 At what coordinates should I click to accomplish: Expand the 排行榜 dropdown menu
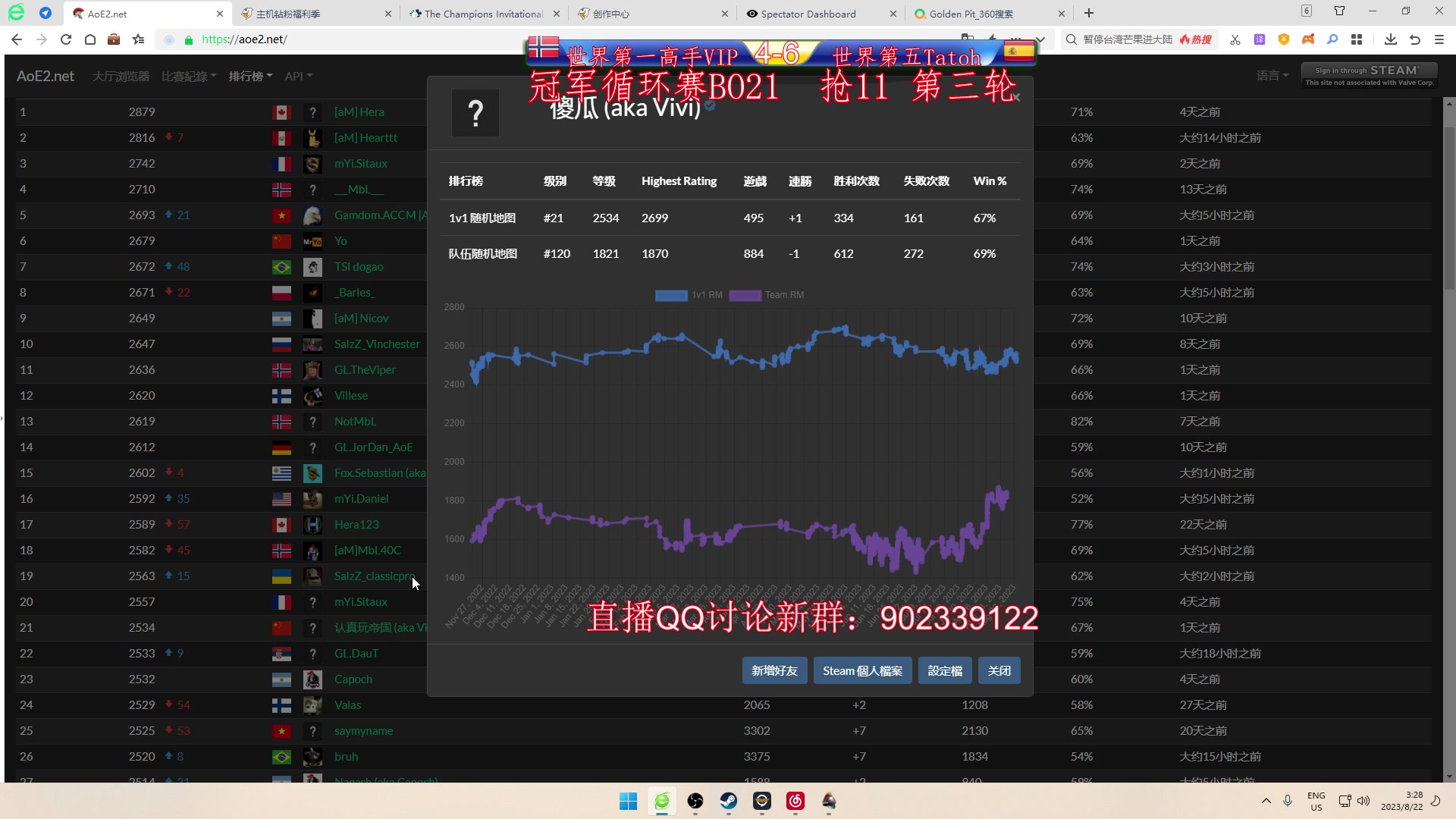(x=251, y=76)
